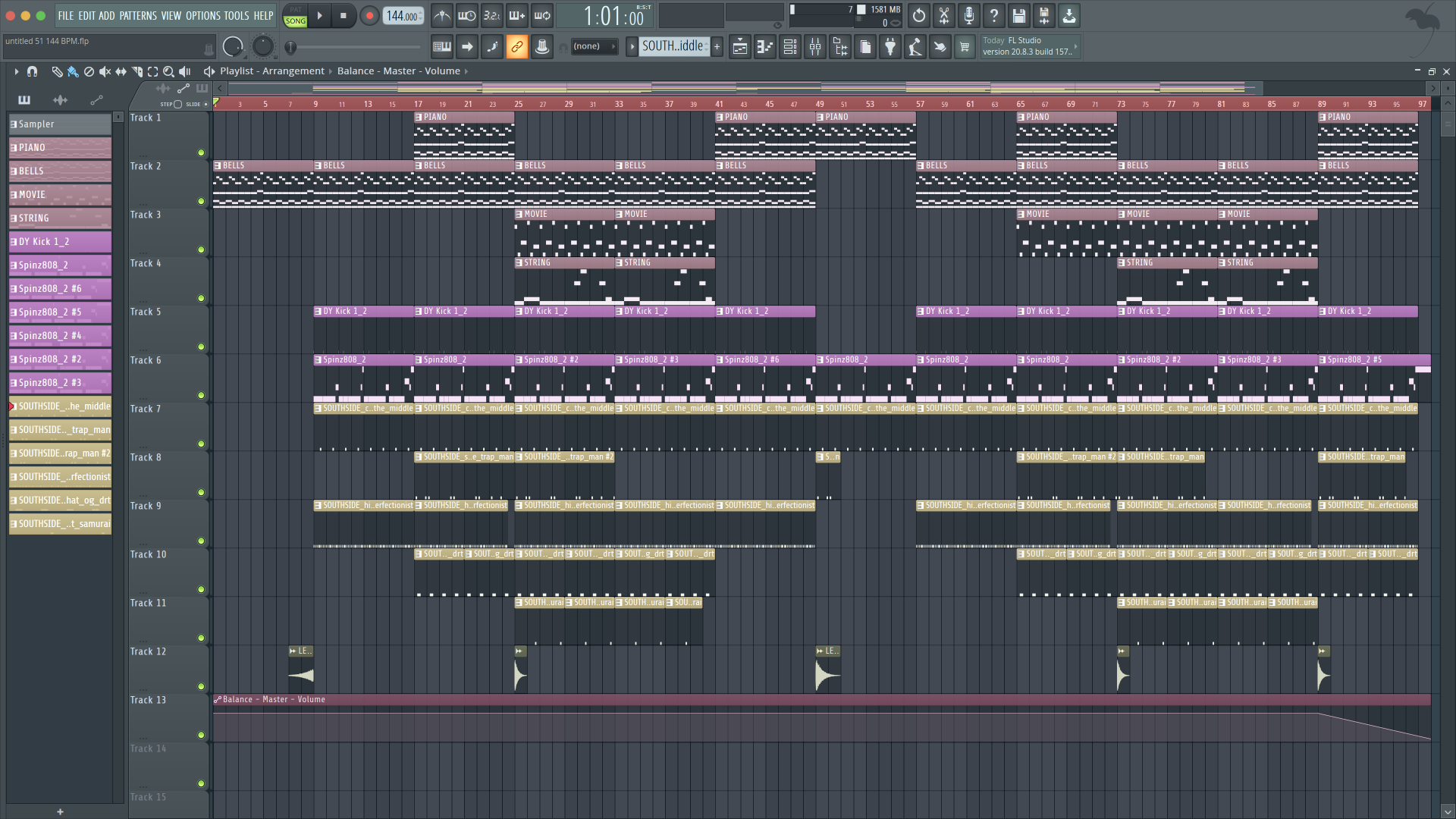The image size is (1456, 819).
Task: Open the touch controllers icon
Action: pos(940,47)
